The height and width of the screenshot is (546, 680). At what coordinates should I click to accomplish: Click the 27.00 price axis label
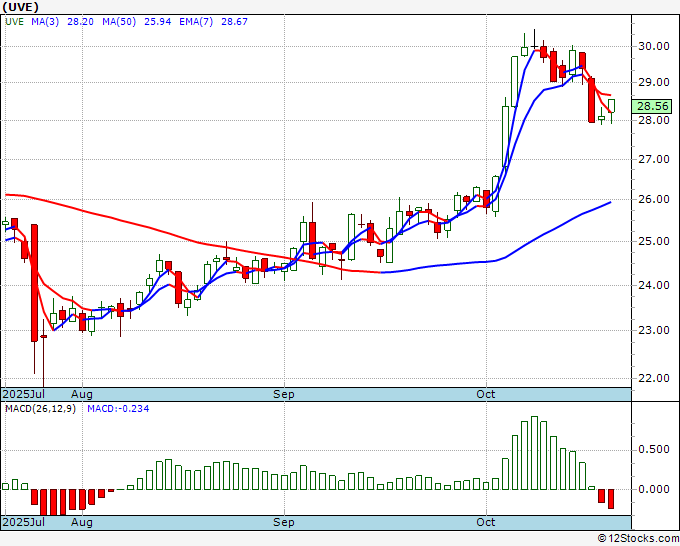click(x=654, y=160)
